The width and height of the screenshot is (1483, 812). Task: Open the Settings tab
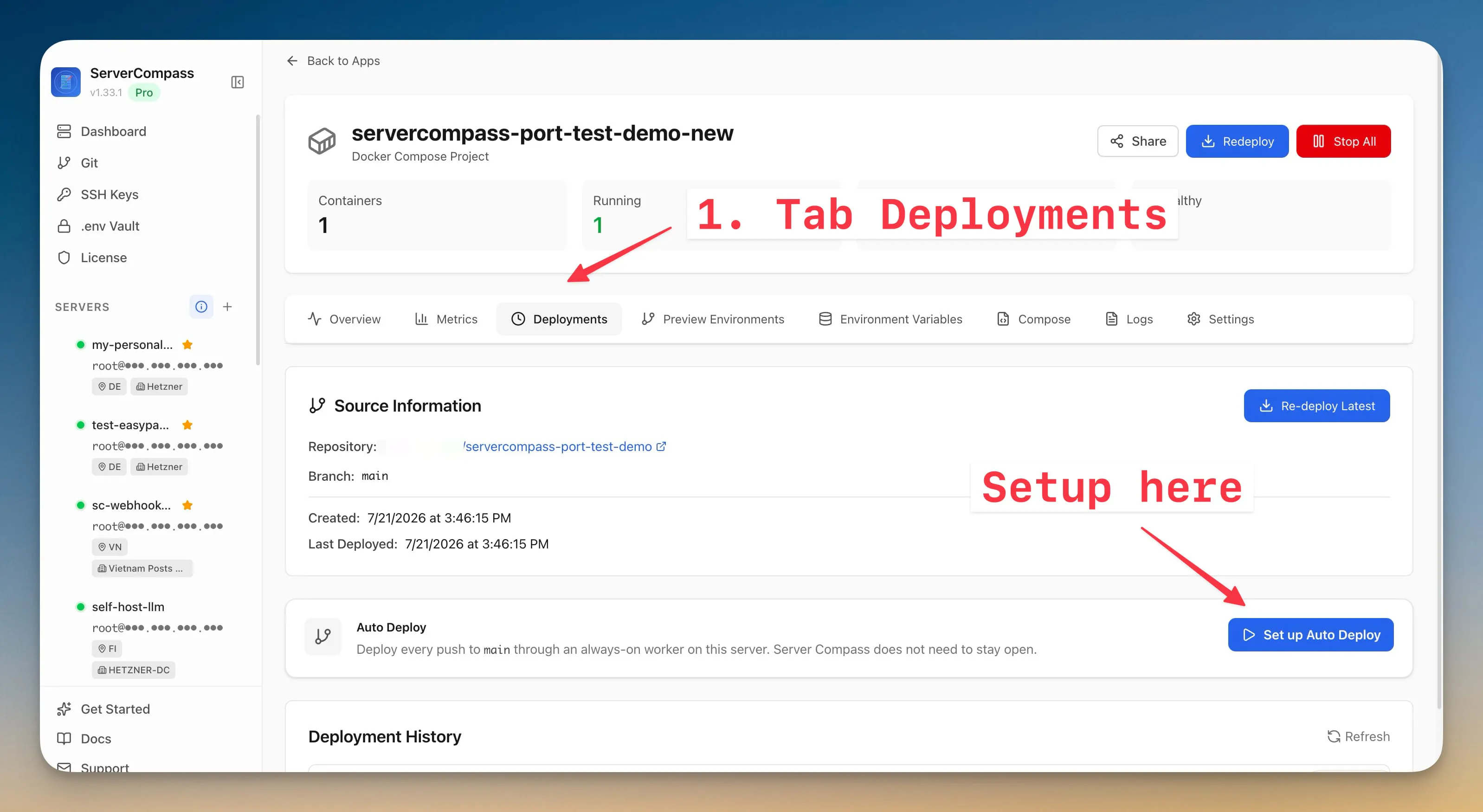coord(1220,319)
